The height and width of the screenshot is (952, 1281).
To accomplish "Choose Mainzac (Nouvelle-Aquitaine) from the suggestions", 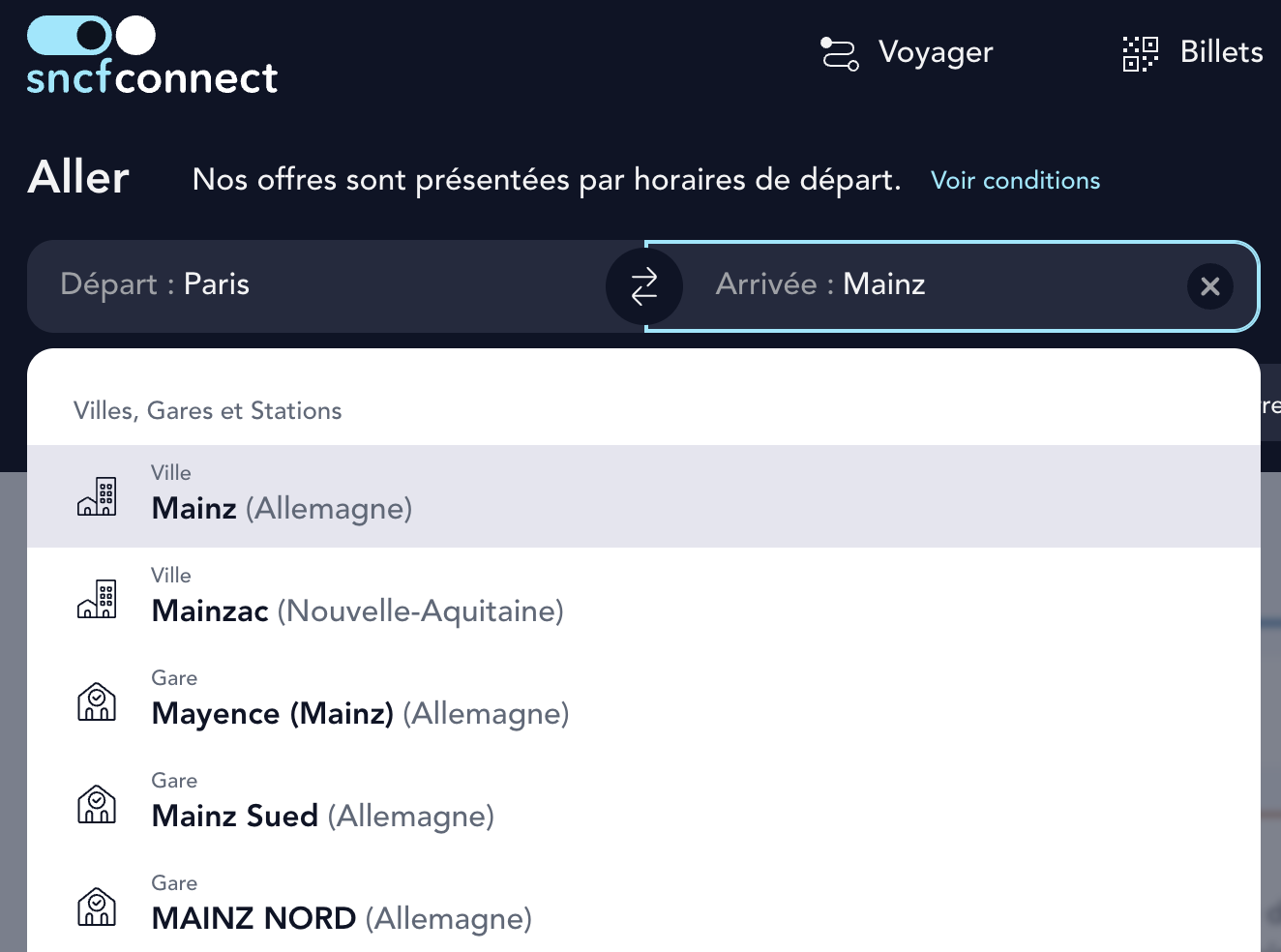I will tap(357, 610).
